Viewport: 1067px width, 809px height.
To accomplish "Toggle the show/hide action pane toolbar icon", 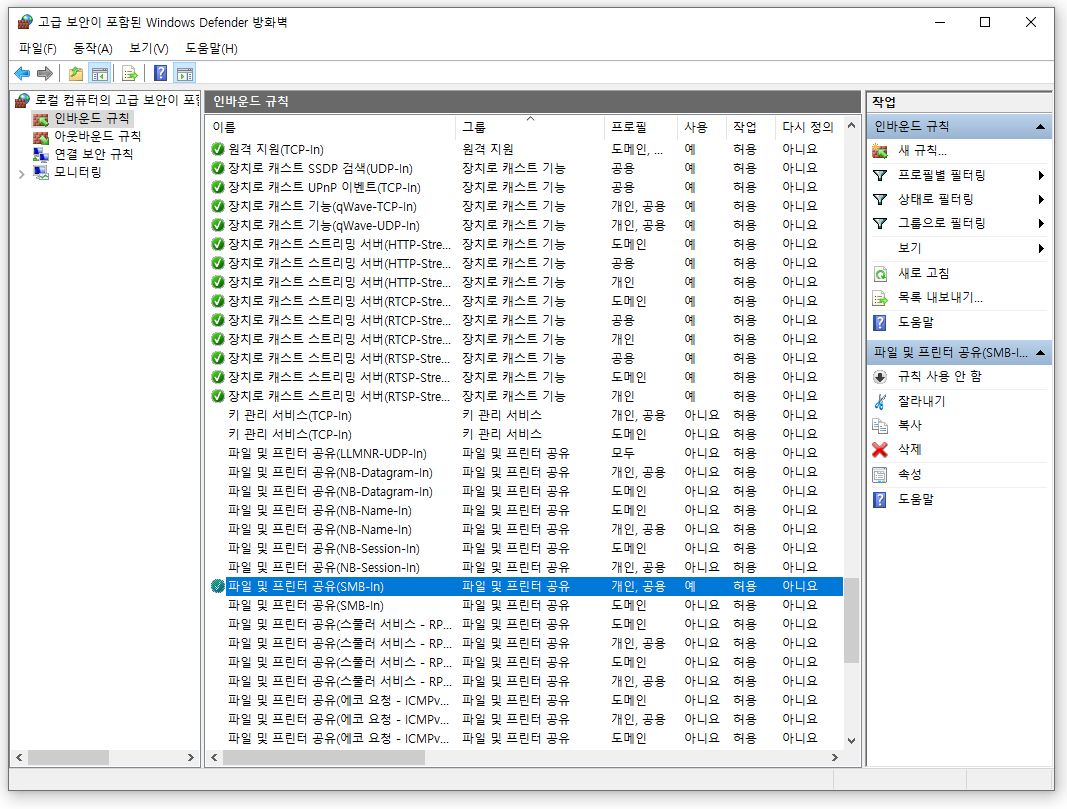I will 184,73.
